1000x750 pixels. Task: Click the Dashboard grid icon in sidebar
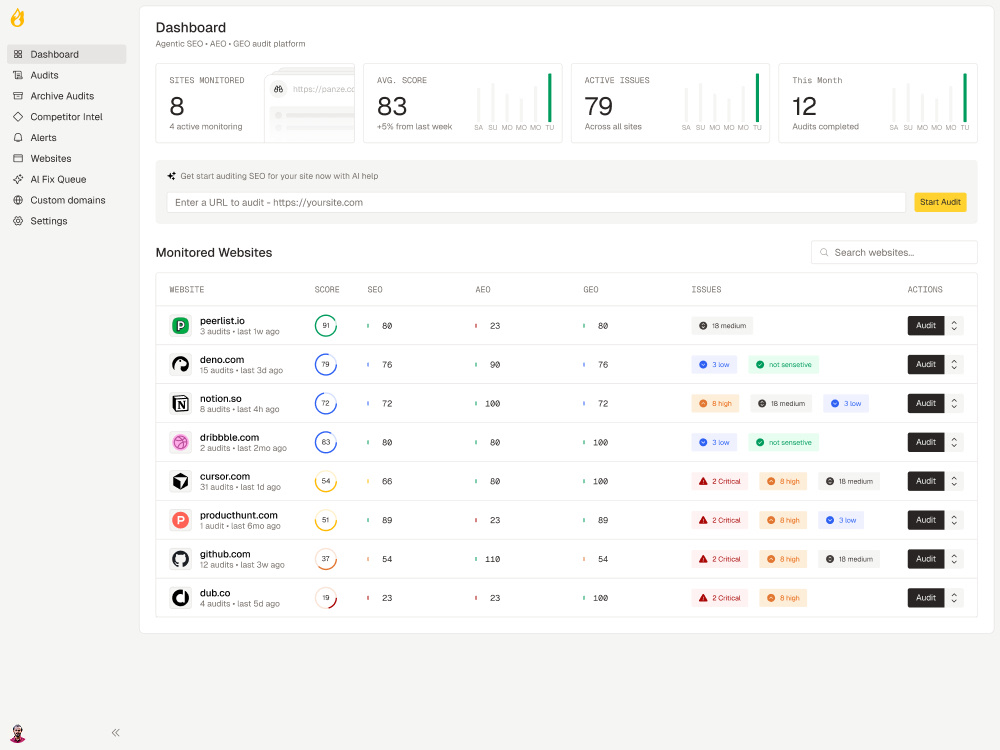[18, 54]
